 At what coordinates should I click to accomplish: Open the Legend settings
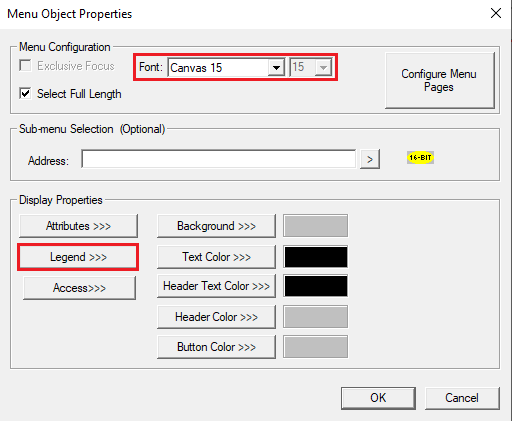[x=78, y=257]
